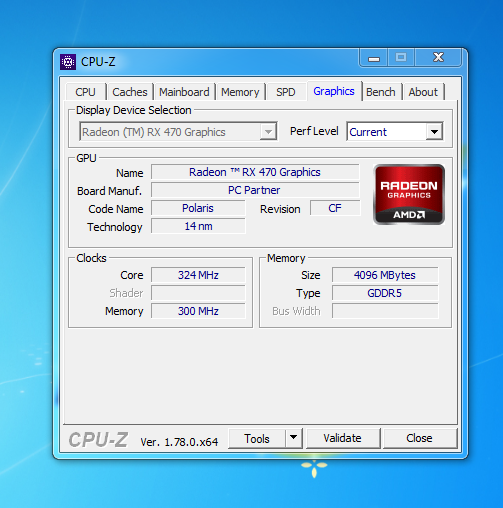Image resolution: width=503 pixels, height=508 pixels.
Task: Click the CF revision value
Action: pyautogui.click(x=335, y=208)
